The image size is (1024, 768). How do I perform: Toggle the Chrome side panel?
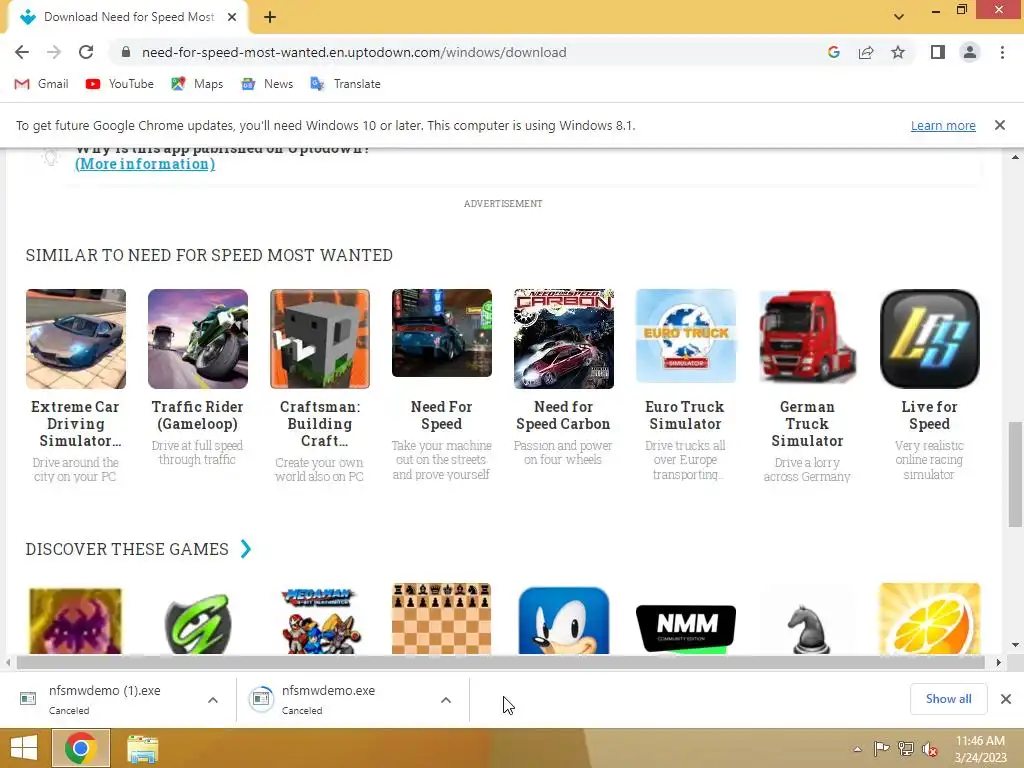click(938, 52)
